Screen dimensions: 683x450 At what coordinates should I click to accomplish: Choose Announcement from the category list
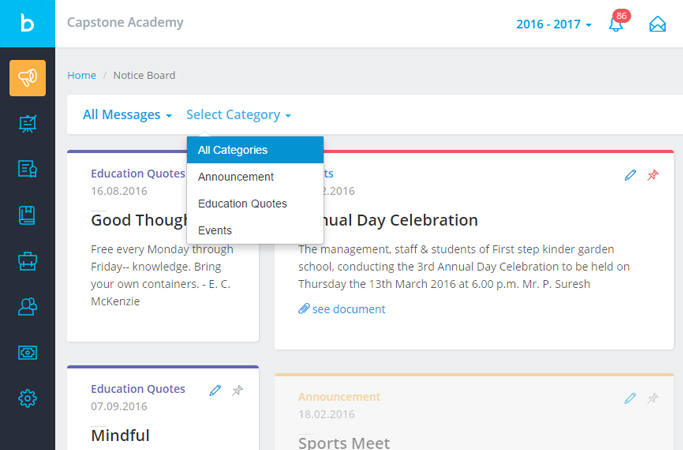click(x=236, y=177)
